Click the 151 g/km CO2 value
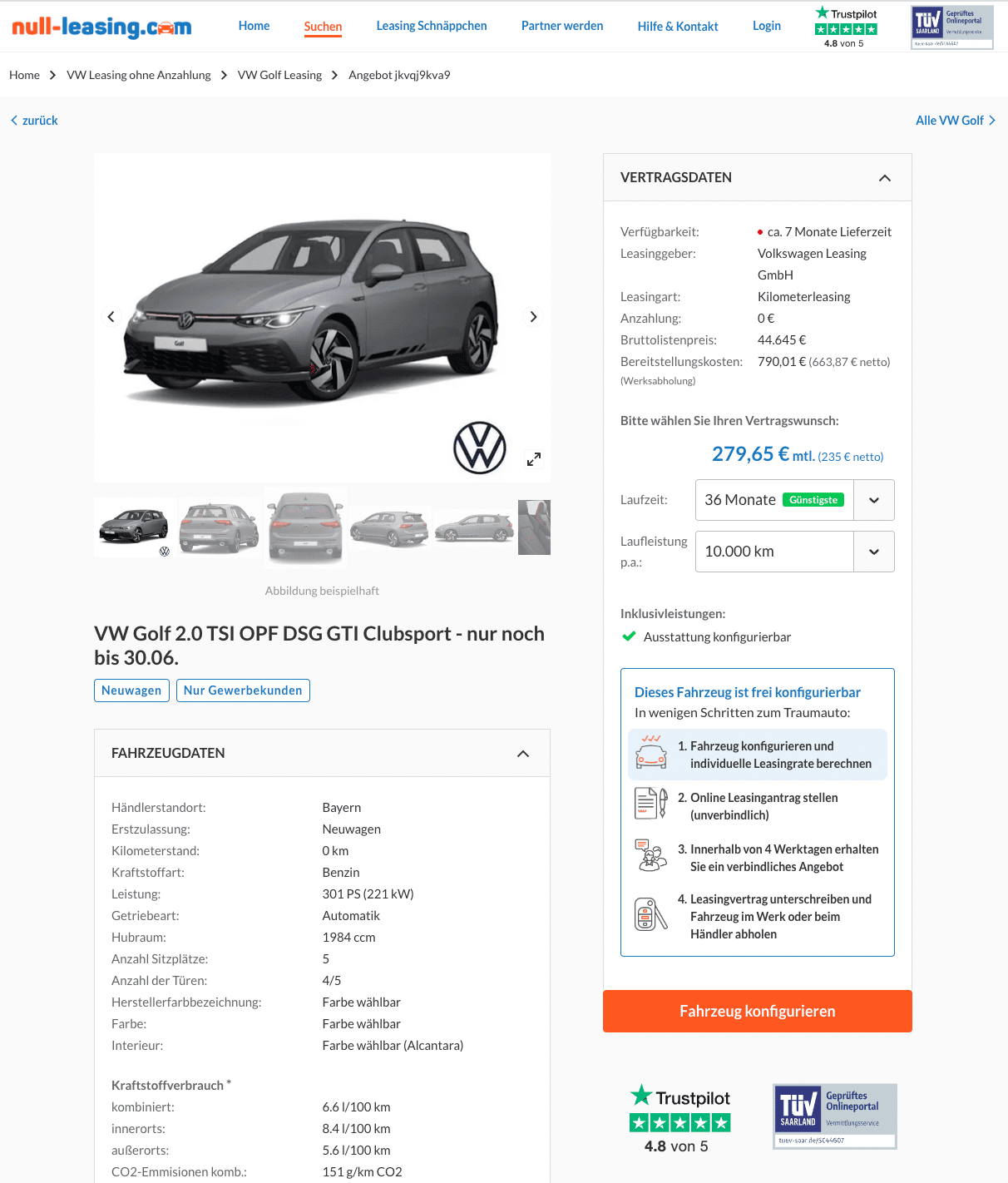 pyautogui.click(x=362, y=1172)
